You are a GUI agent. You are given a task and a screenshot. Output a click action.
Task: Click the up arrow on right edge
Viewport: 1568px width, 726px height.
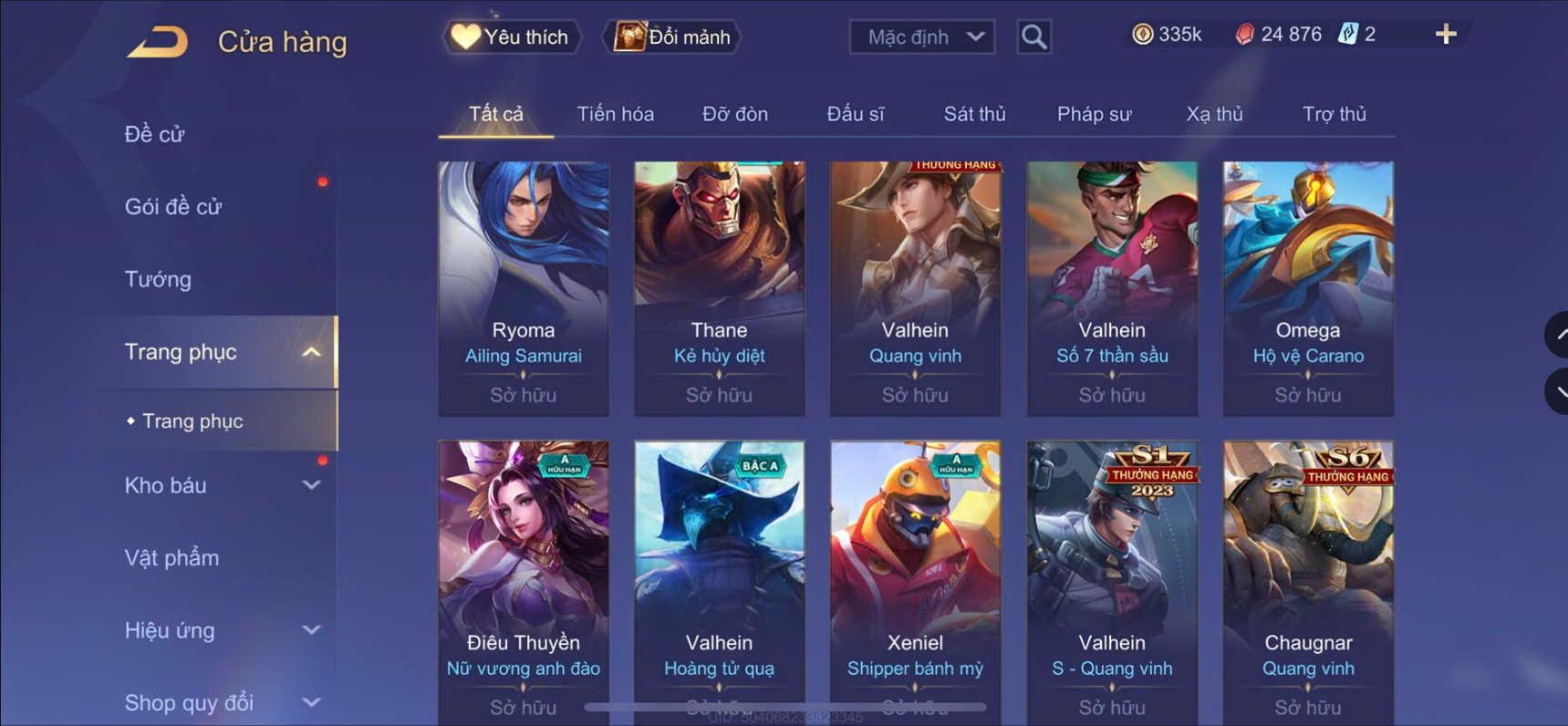click(x=1558, y=335)
